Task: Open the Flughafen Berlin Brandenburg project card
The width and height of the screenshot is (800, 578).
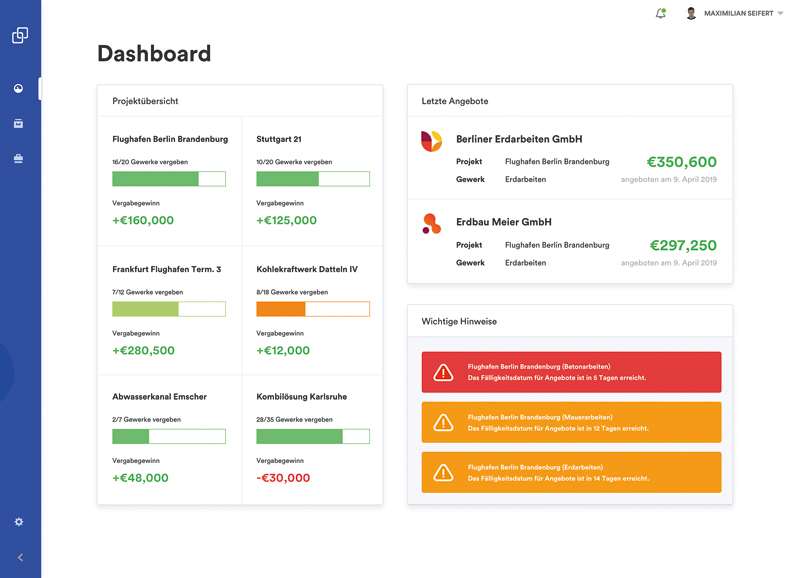Action: (x=170, y=181)
